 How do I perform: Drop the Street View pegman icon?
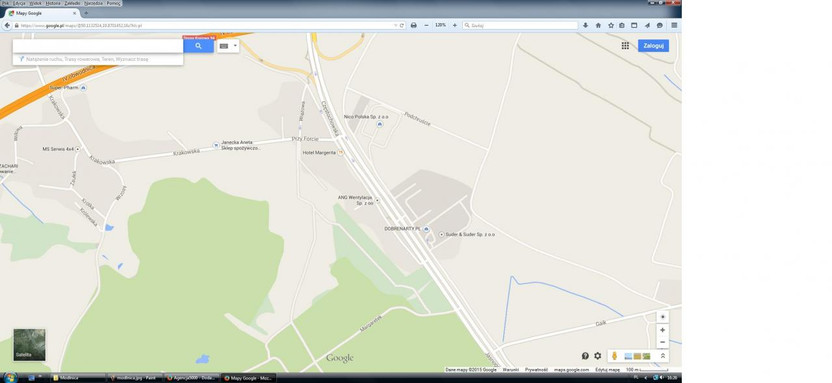[614, 356]
